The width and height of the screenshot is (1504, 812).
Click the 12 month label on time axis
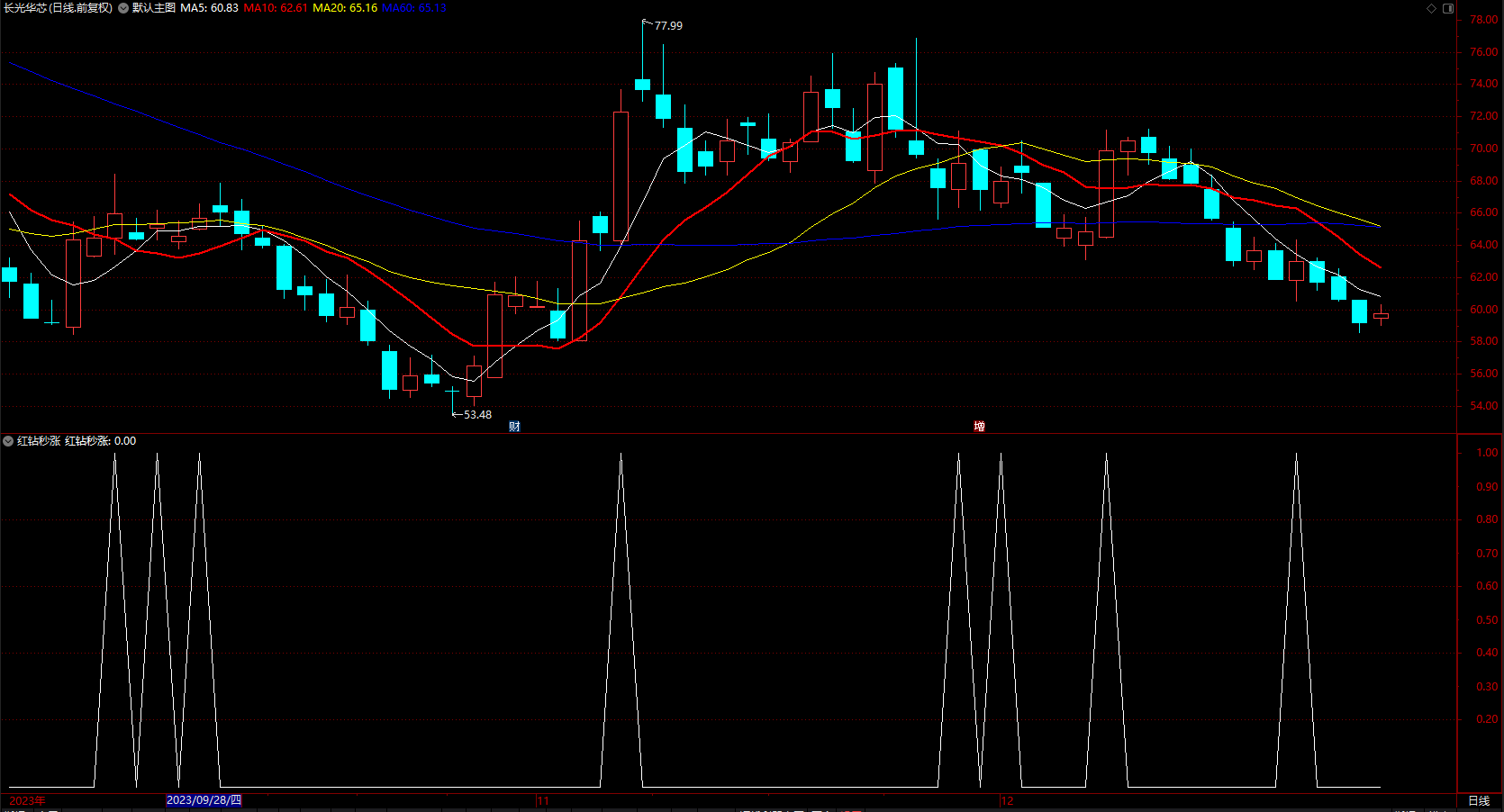[x=1007, y=800]
